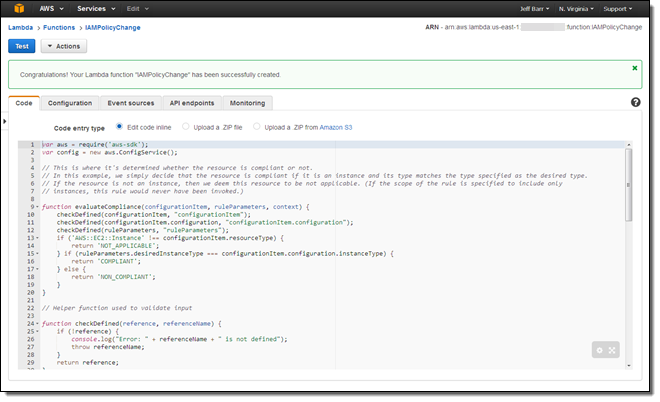Switch to the Monitoring tab
The image size is (660, 402).
click(247, 103)
